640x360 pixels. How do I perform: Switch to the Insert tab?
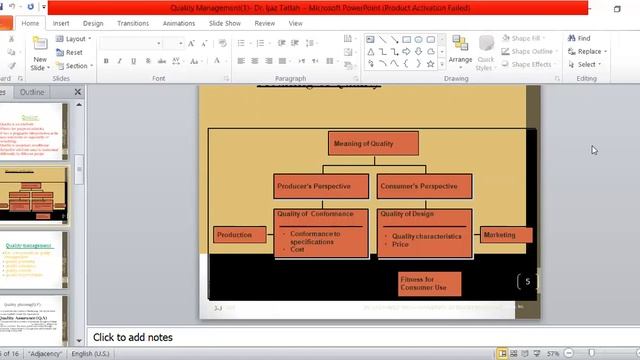pos(61,24)
